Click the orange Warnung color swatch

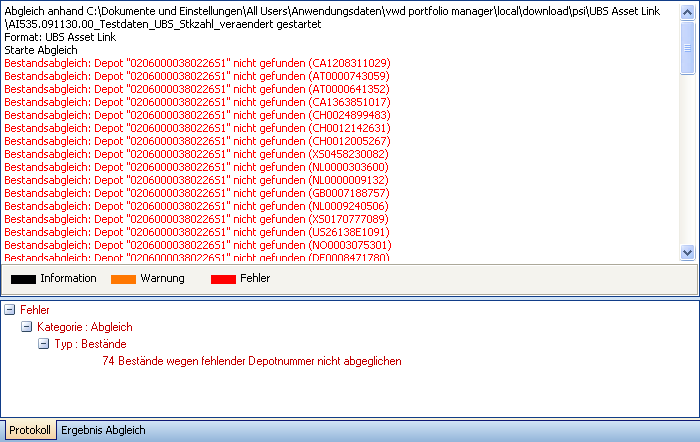click(122, 279)
